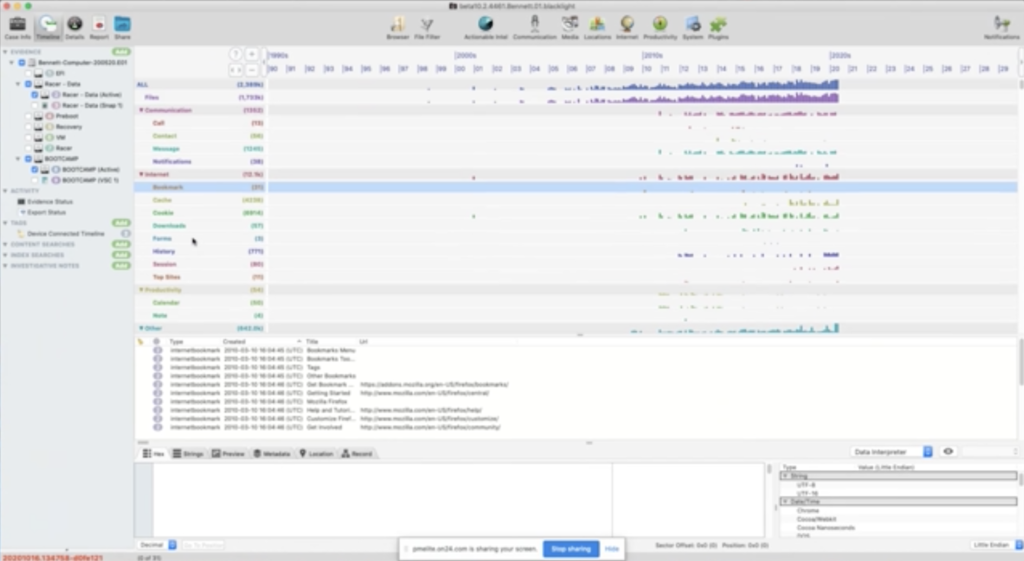Collapse the Communication category in timeline
The width and height of the screenshot is (1024, 561).
click(x=141, y=110)
